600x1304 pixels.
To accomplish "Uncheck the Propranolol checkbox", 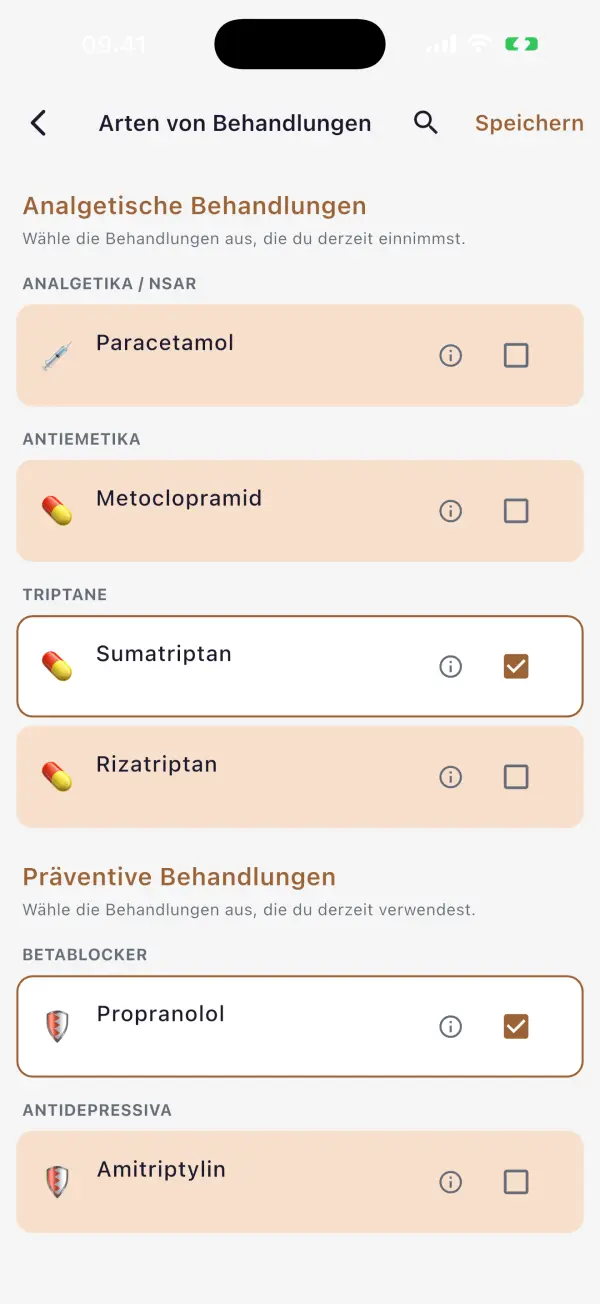I will coord(516,1026).
